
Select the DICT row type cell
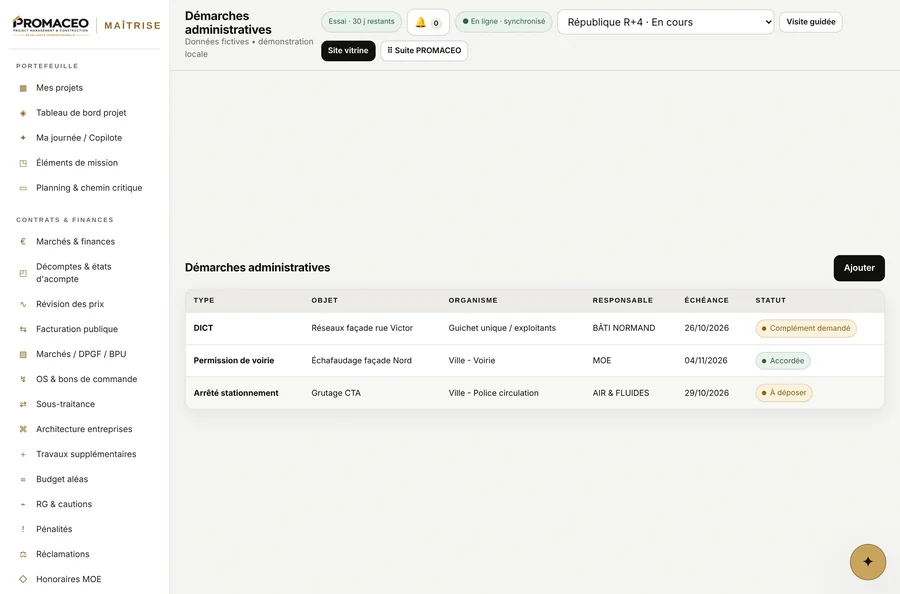[203, 328]
